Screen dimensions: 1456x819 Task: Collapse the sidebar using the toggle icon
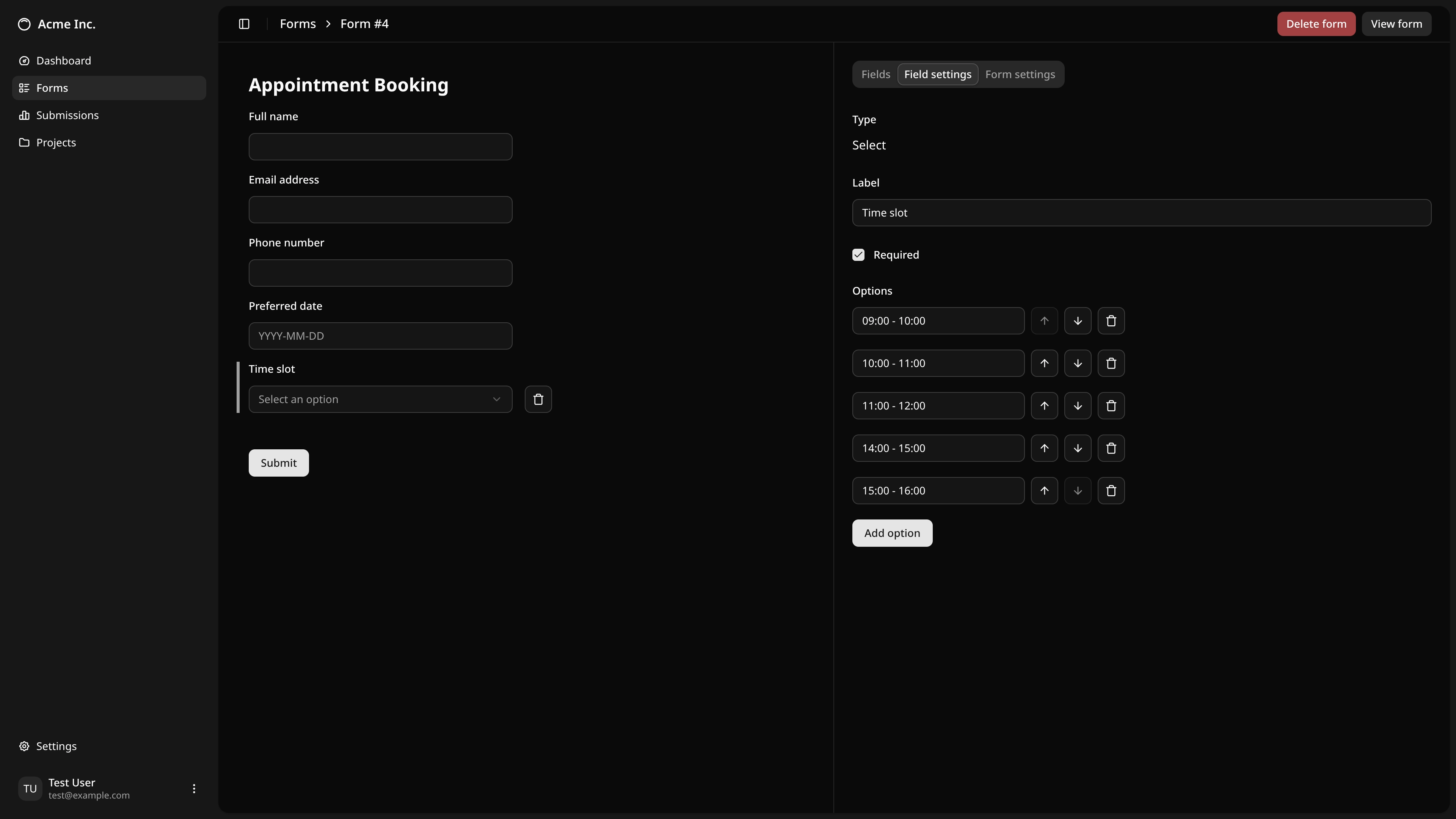(x=244, y=24)
